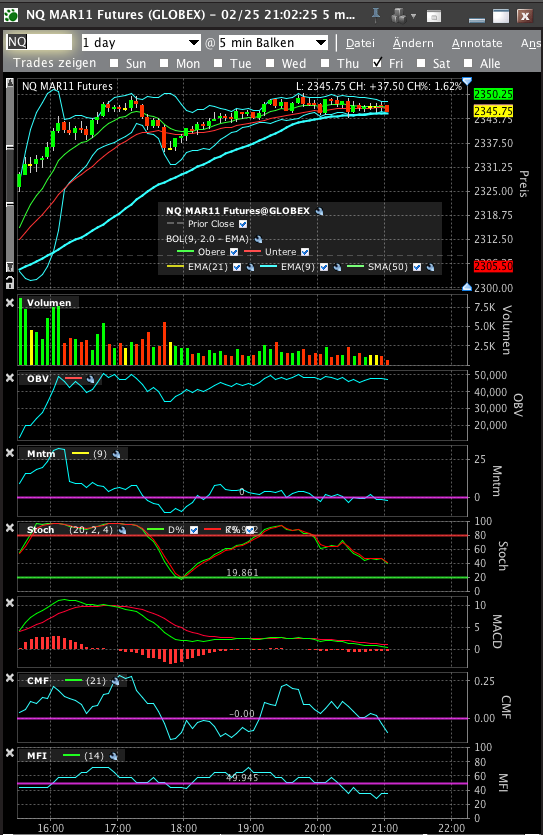Toggle the Stoch D% line checkbox
Screen dimensions: 543x835
pos(194,530)
